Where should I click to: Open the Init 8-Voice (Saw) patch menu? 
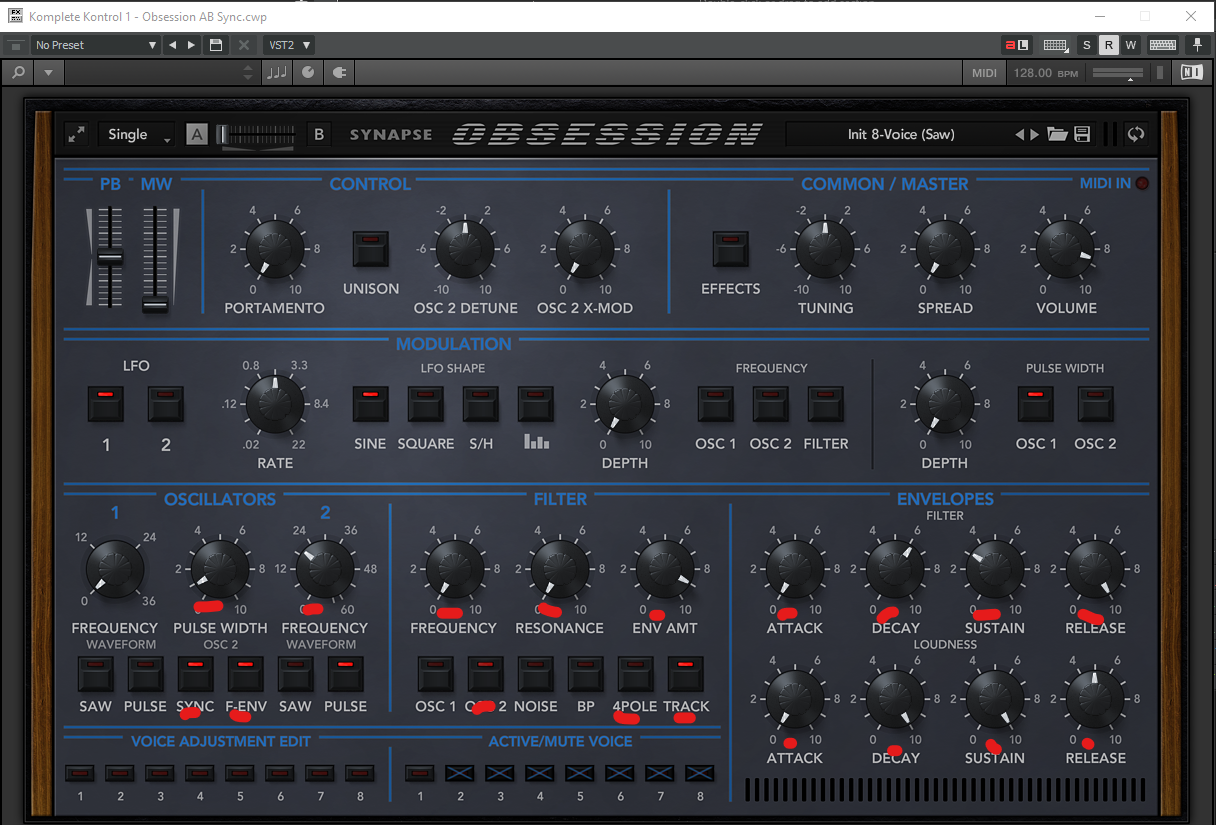click(x=900, y=135)
